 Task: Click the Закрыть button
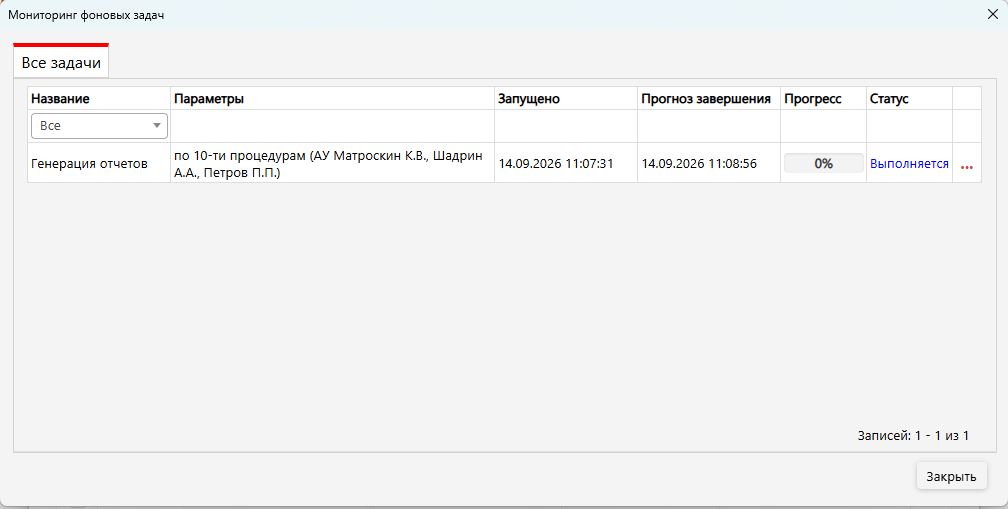click(x=951, y=476)
